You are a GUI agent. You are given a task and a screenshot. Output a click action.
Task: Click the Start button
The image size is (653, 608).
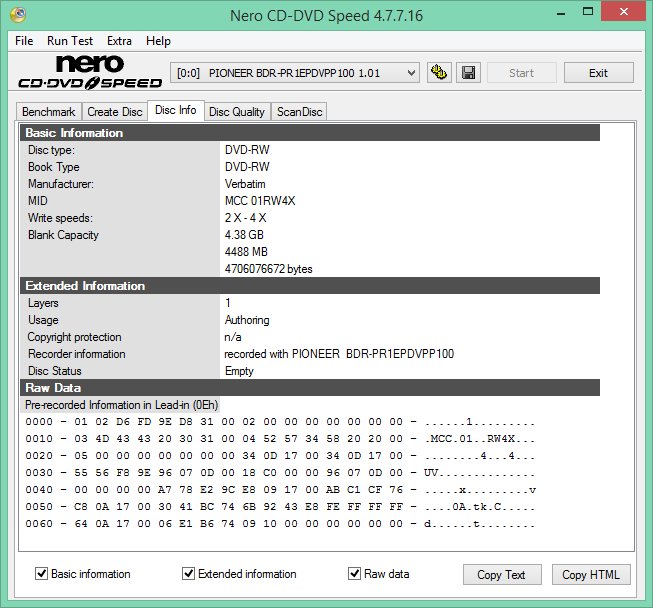tap(521, 73)
